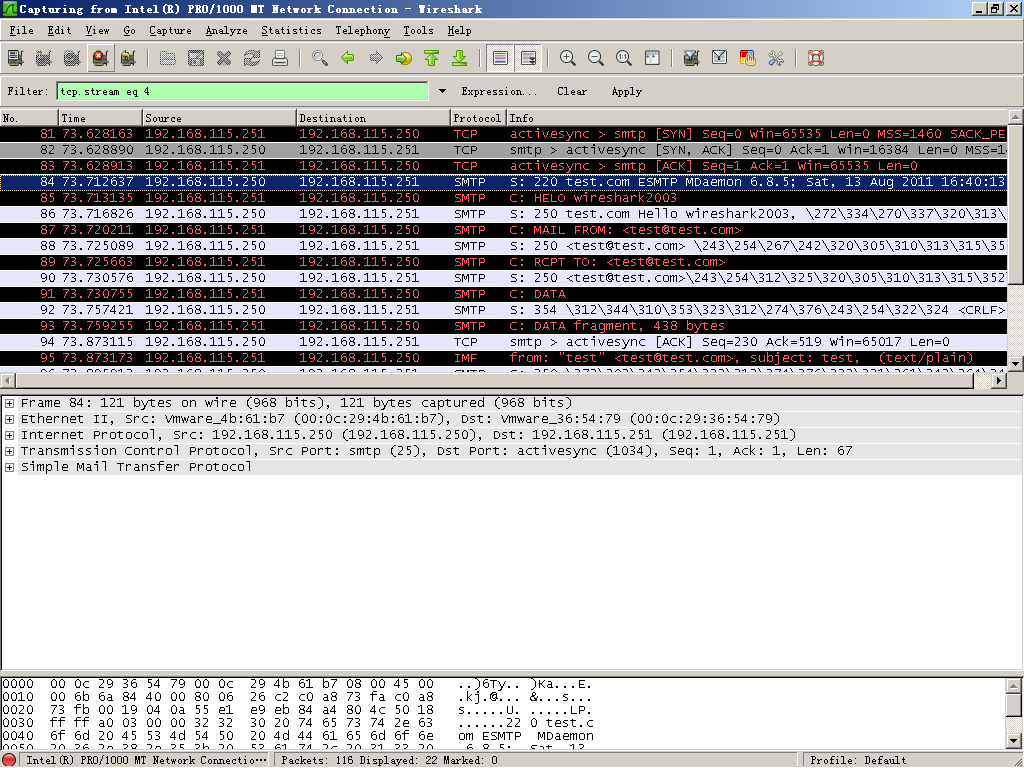1024x768 pixels.
Task: Sort by the Protocol column header
Action: click(x=478, y=118)
